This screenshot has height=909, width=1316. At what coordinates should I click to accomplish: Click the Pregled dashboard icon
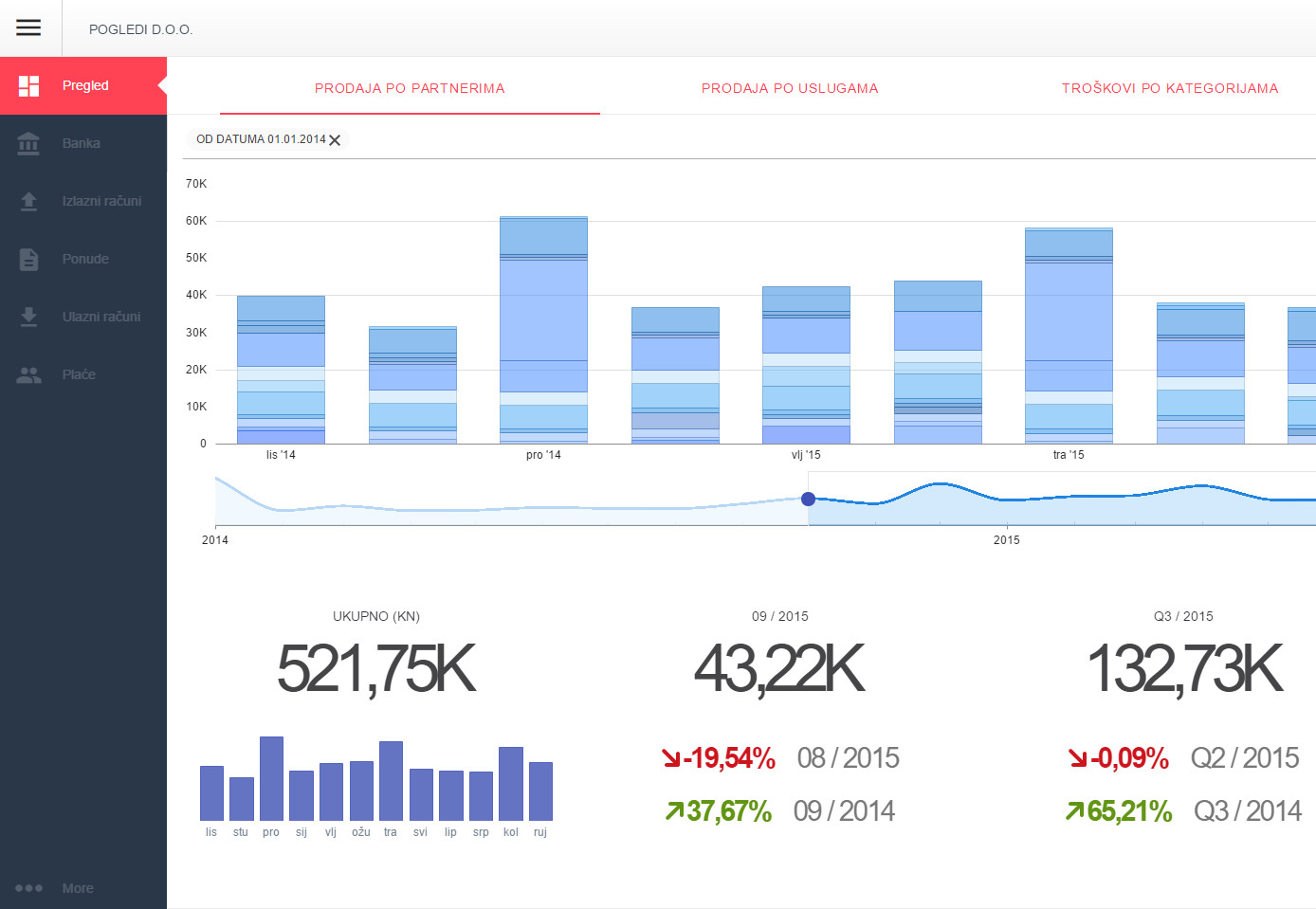click(x=28, y=85)
